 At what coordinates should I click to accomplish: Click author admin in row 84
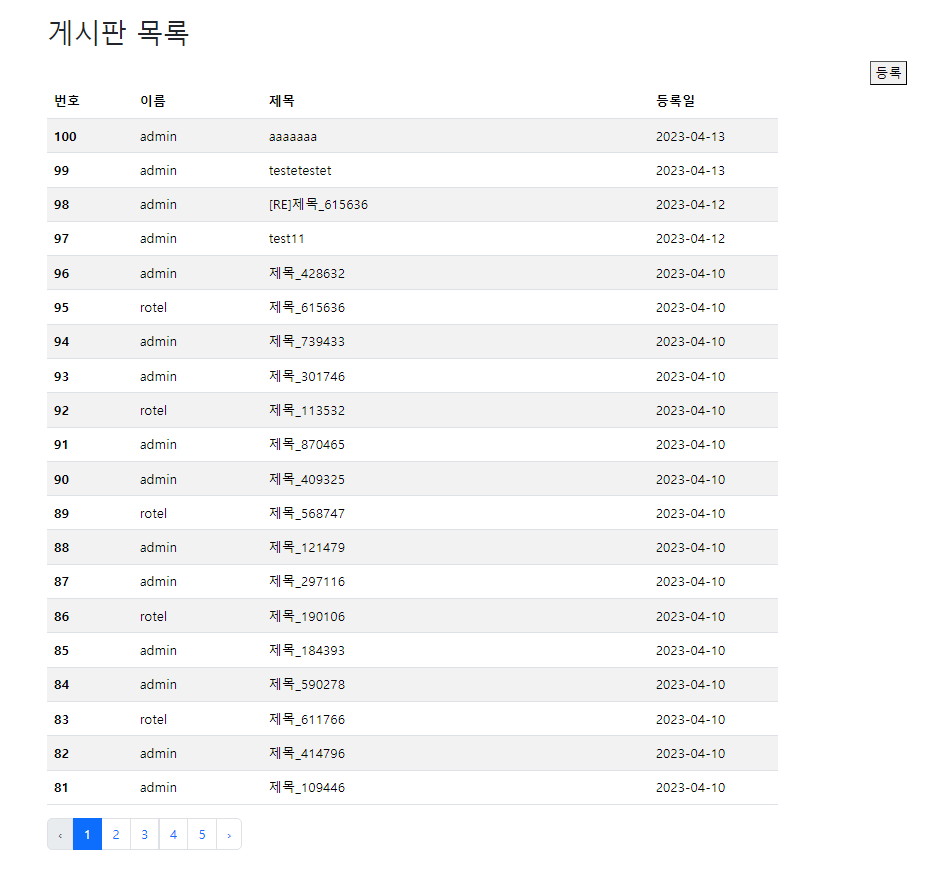pyautogui.click(x=158, y=684)
